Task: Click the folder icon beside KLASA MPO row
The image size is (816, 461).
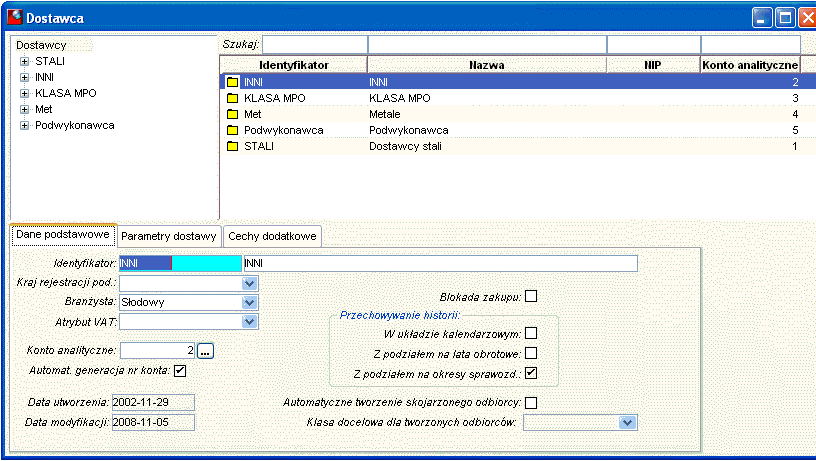Action: [233, 98]
